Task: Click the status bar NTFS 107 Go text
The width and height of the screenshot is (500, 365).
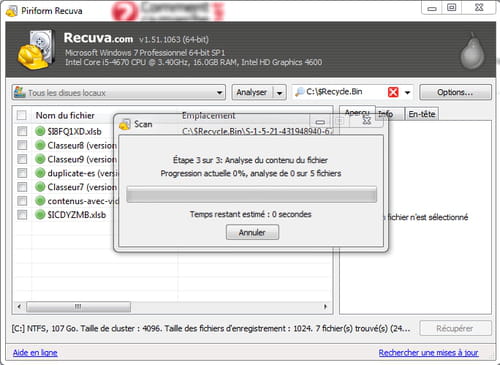Action: 211,328
